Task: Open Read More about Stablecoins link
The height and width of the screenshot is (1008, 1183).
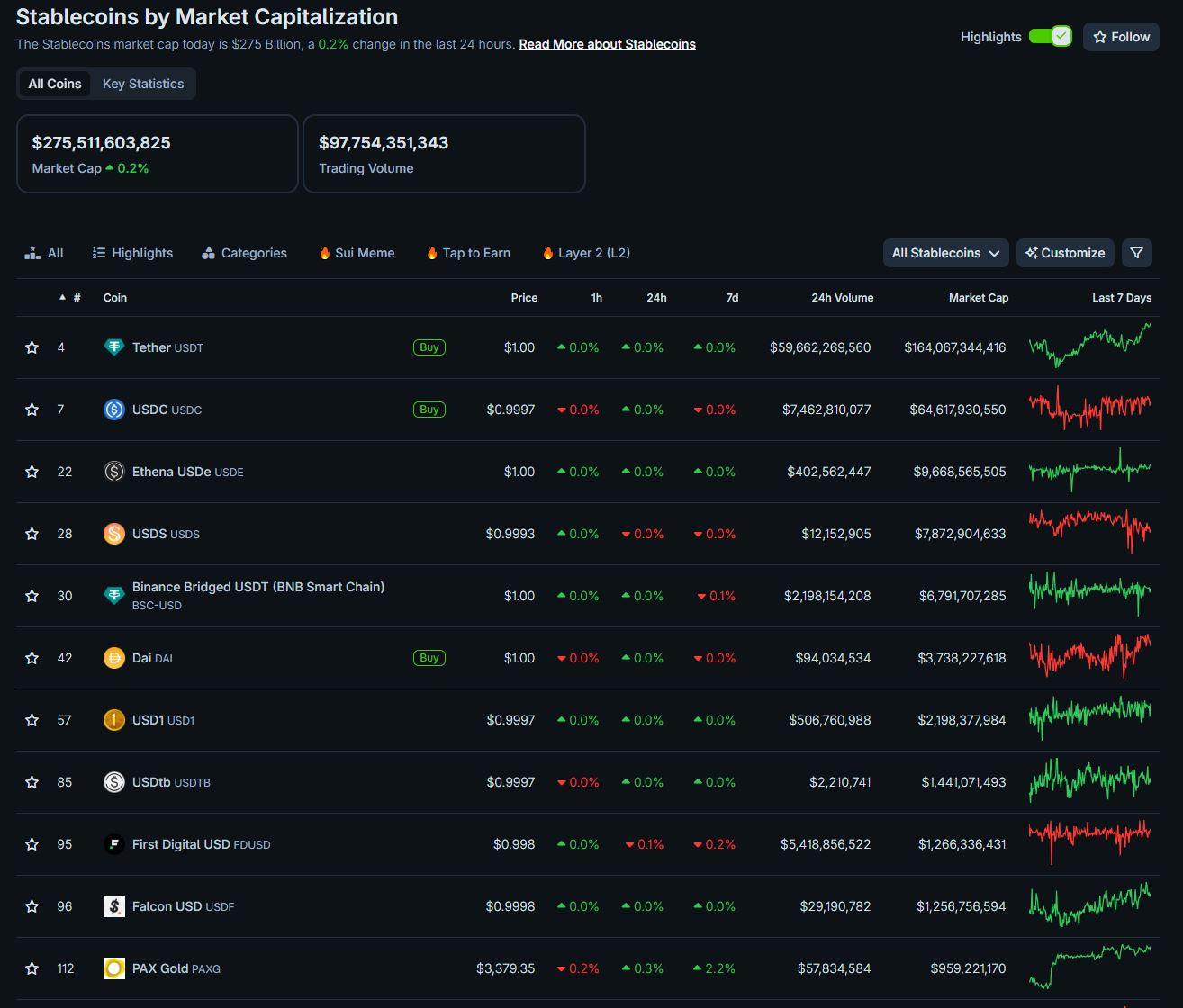Action: (x=607, y=44)
